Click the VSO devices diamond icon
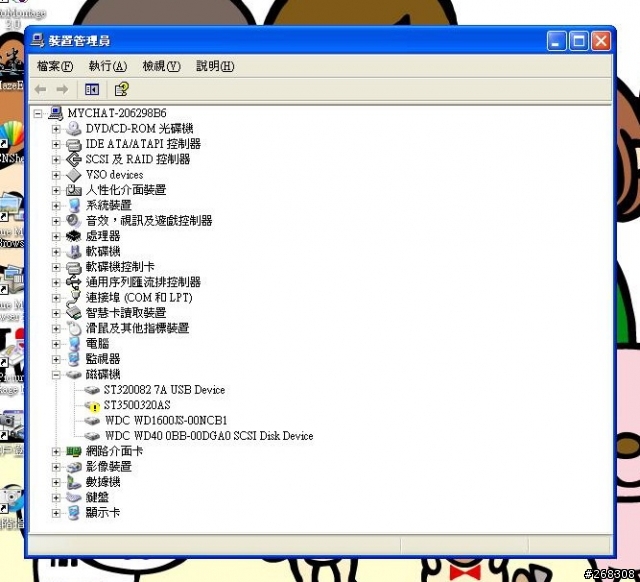Screen dimensions: 640x582 click(x=74, y=175)
